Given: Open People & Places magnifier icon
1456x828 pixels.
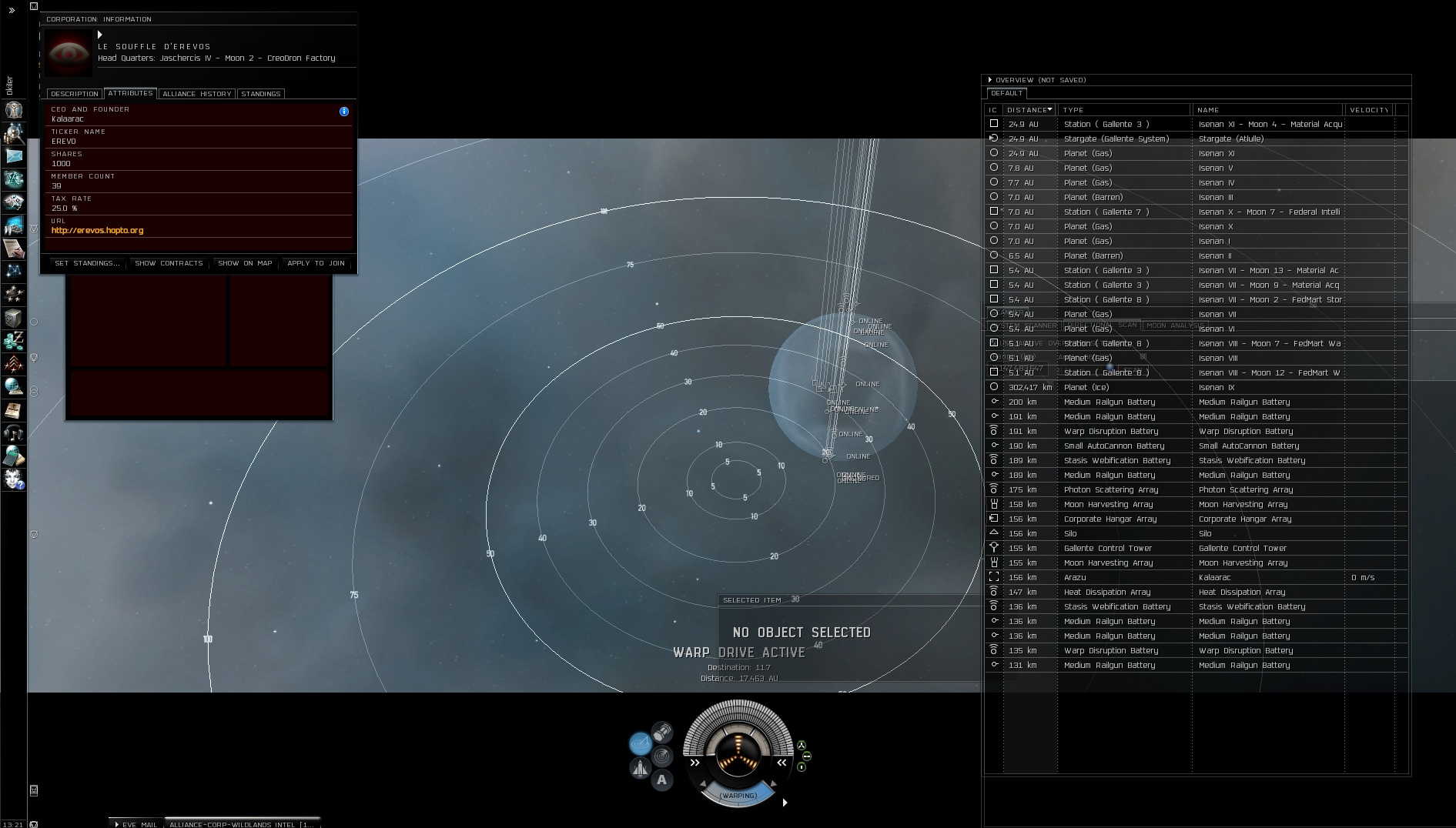Looking at the screenshot, I should [x=13, y=133].
